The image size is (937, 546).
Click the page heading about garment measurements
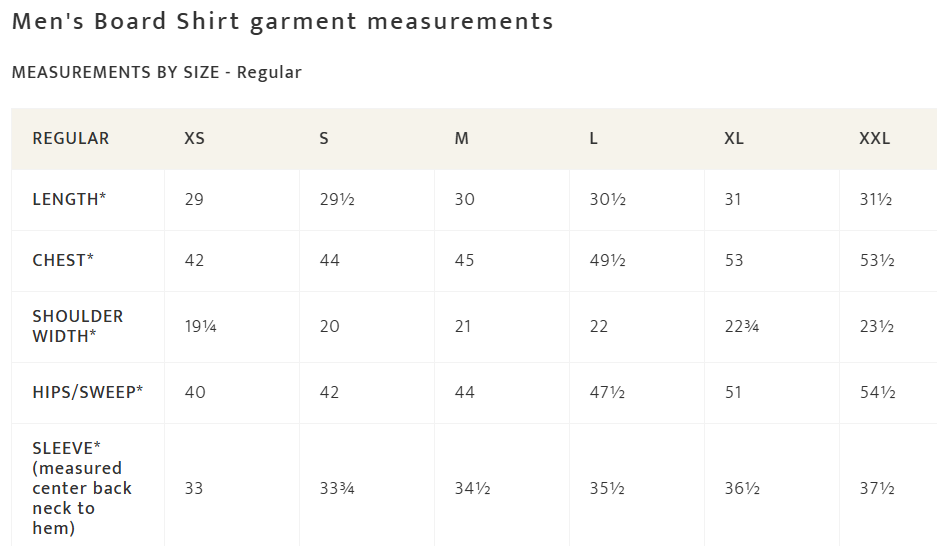pyautogui.click(x=283, y=21)
